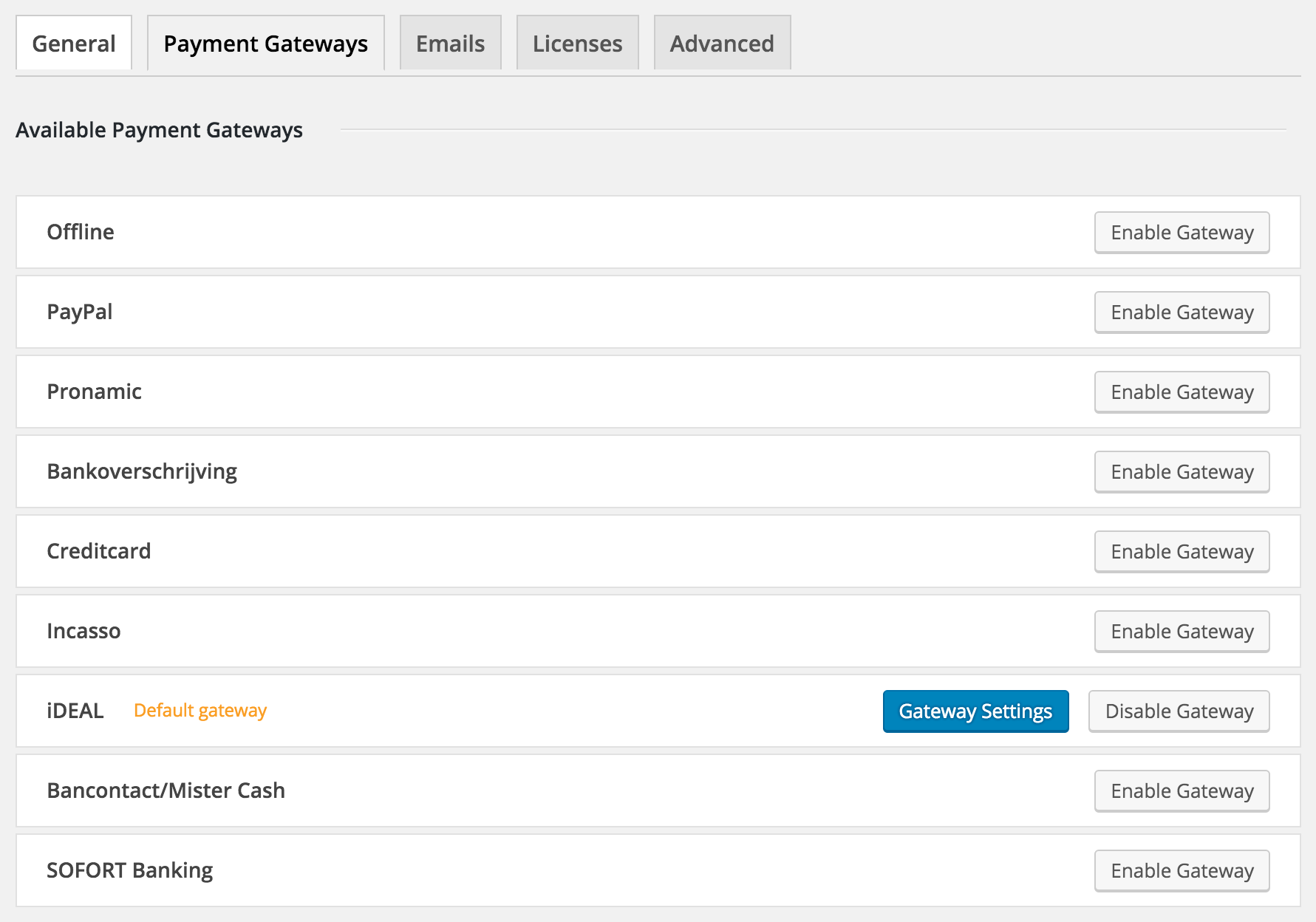Click the iDEAL gateway name
The width and height of the screenshot is (1316, 922).
coord(75,711)
